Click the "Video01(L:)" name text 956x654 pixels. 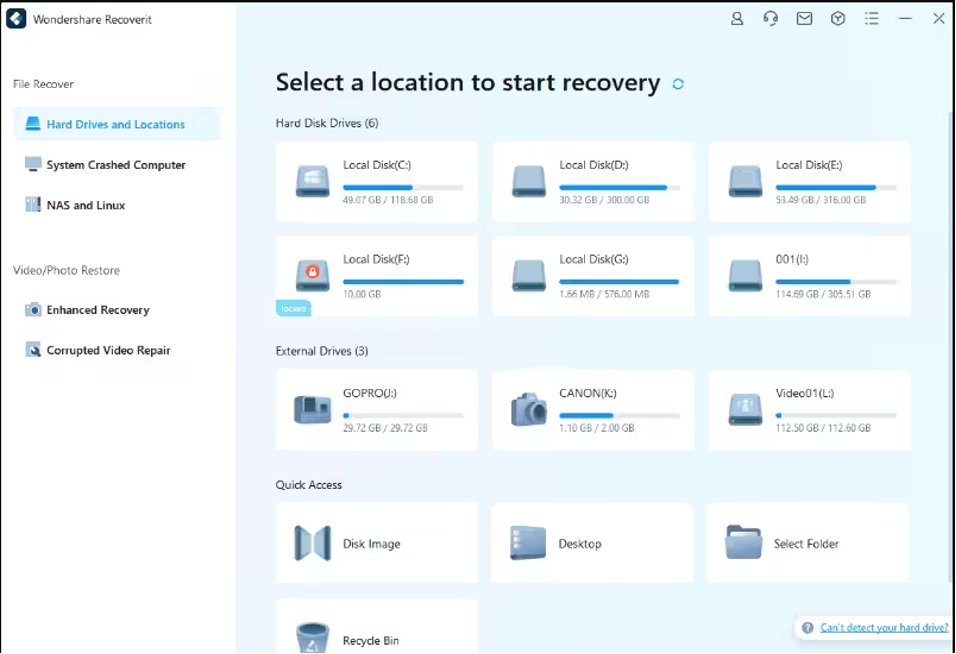click(805, 393)
